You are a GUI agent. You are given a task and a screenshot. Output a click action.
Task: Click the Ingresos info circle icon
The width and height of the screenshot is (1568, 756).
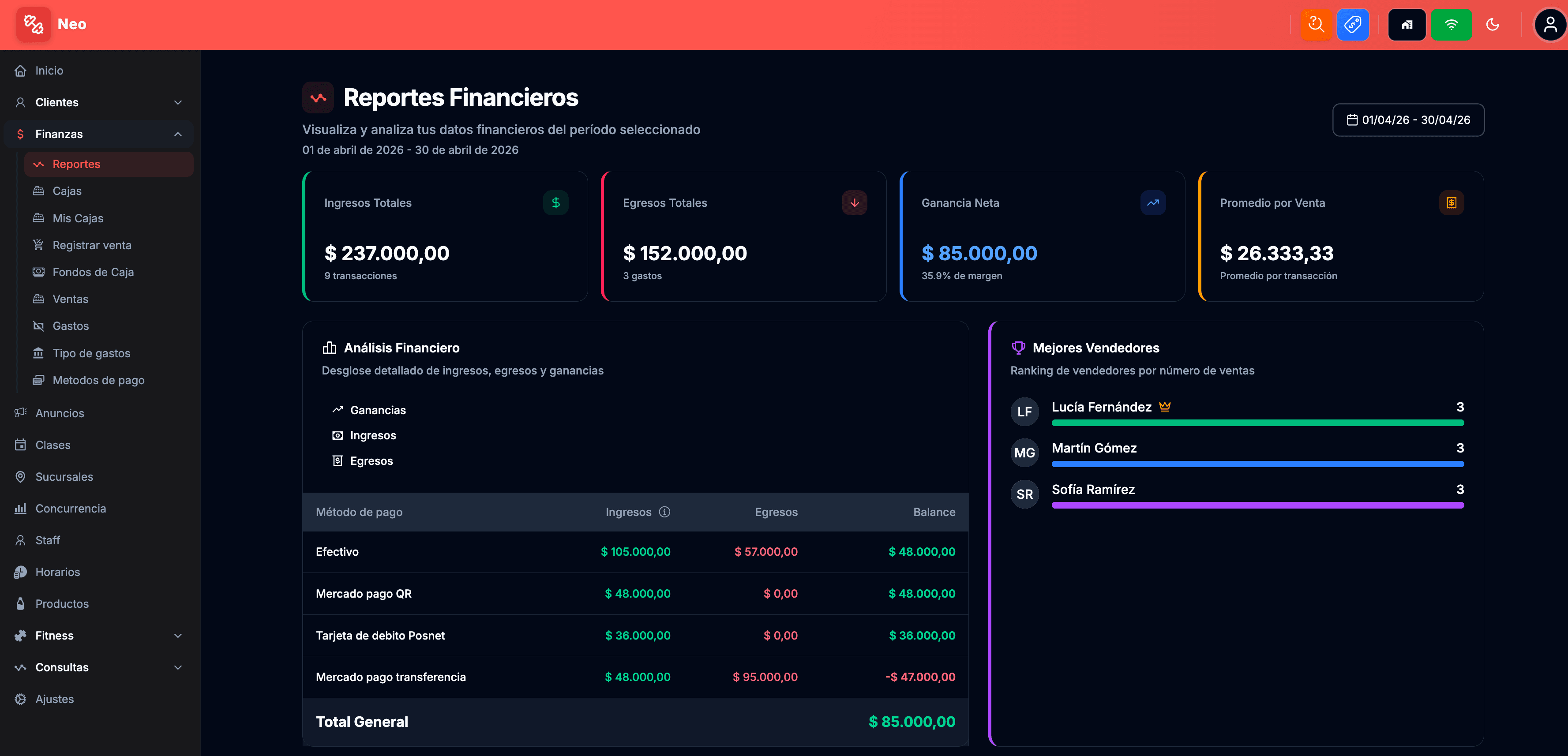click(x=665, y=512)
